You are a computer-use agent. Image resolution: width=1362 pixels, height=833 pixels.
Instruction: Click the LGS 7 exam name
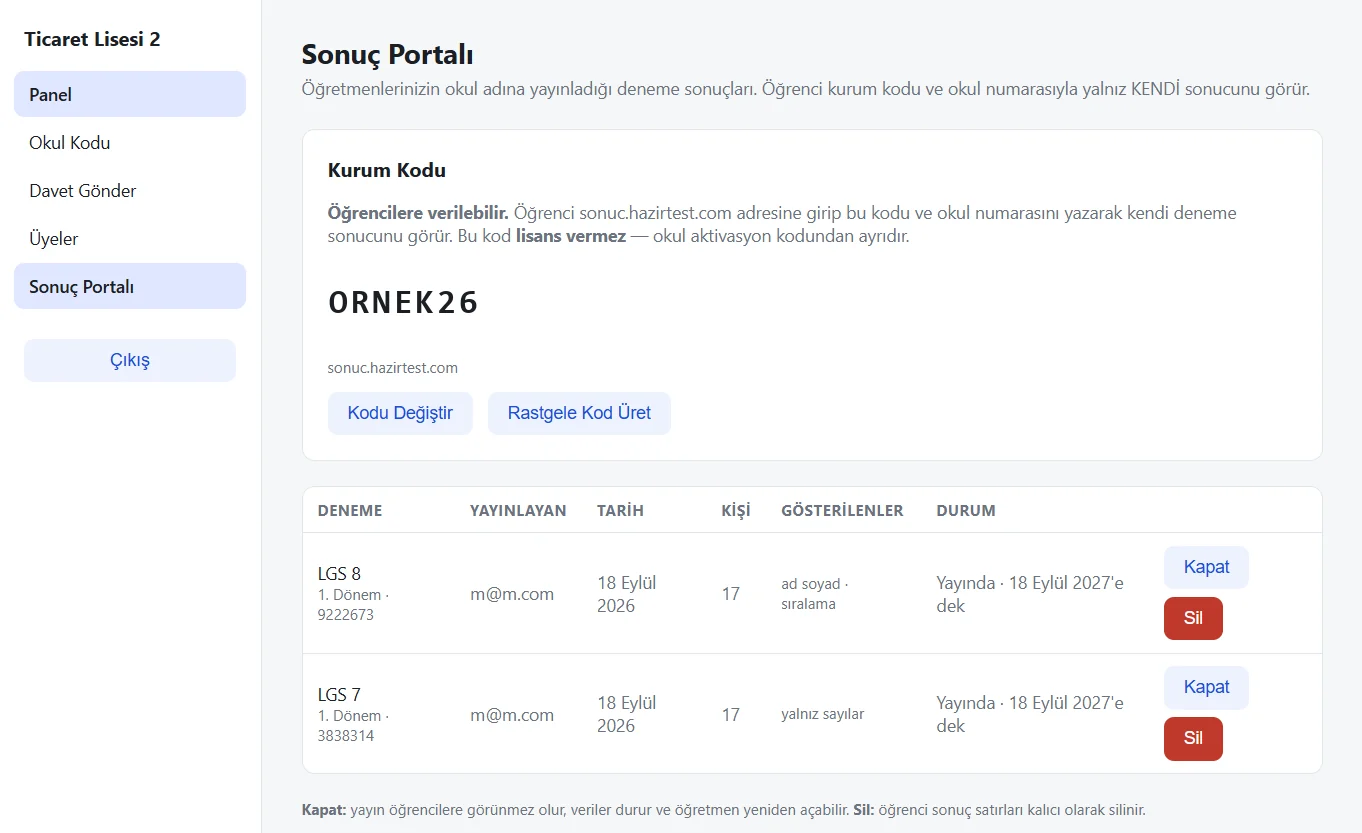(339, 695)
